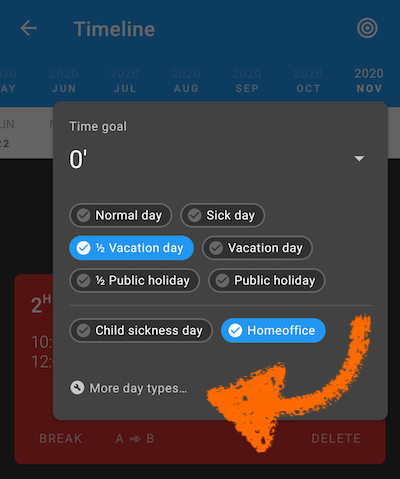Image resolution: width=400 pixels, height=479 pixels.
Task: Click the BREAK button
Action: 61,439
